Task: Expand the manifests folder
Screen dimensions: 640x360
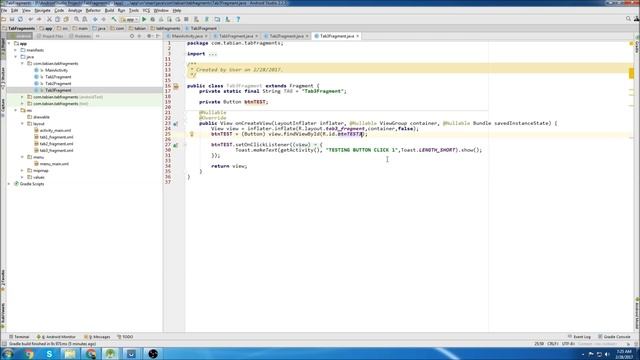Action: coord(16,50)
